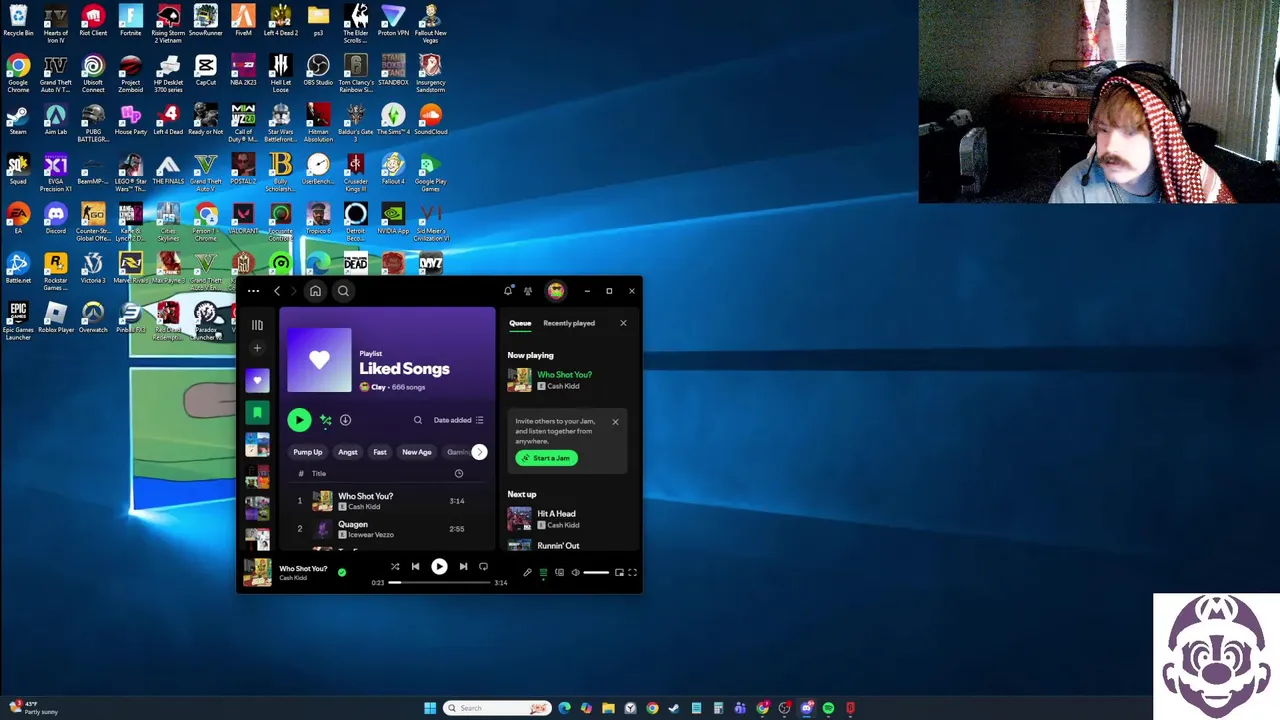
Task: Expand Your Library sidebar icon
Action: coord(257,325)
